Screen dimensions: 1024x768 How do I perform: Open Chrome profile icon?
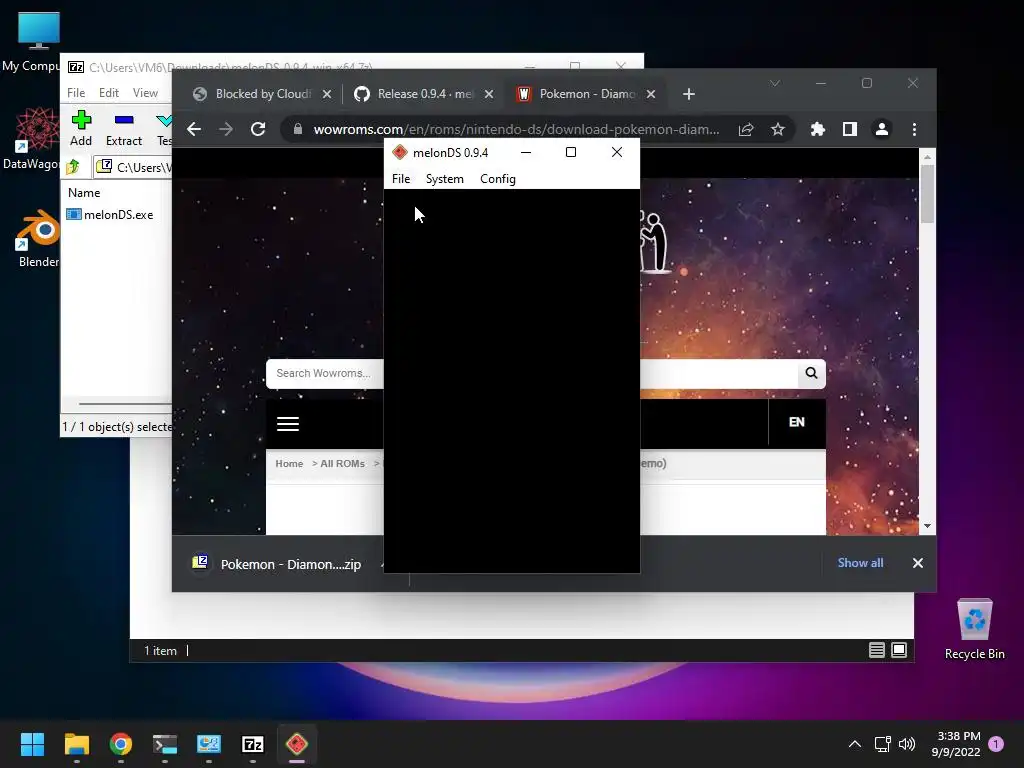click(x=882, y=129)
